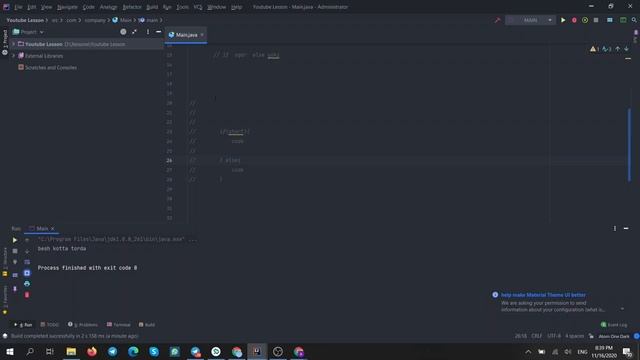This screenshot has height=360, width=640.
Task: Open Skype from the taskbar
Action: pos(154,352)
